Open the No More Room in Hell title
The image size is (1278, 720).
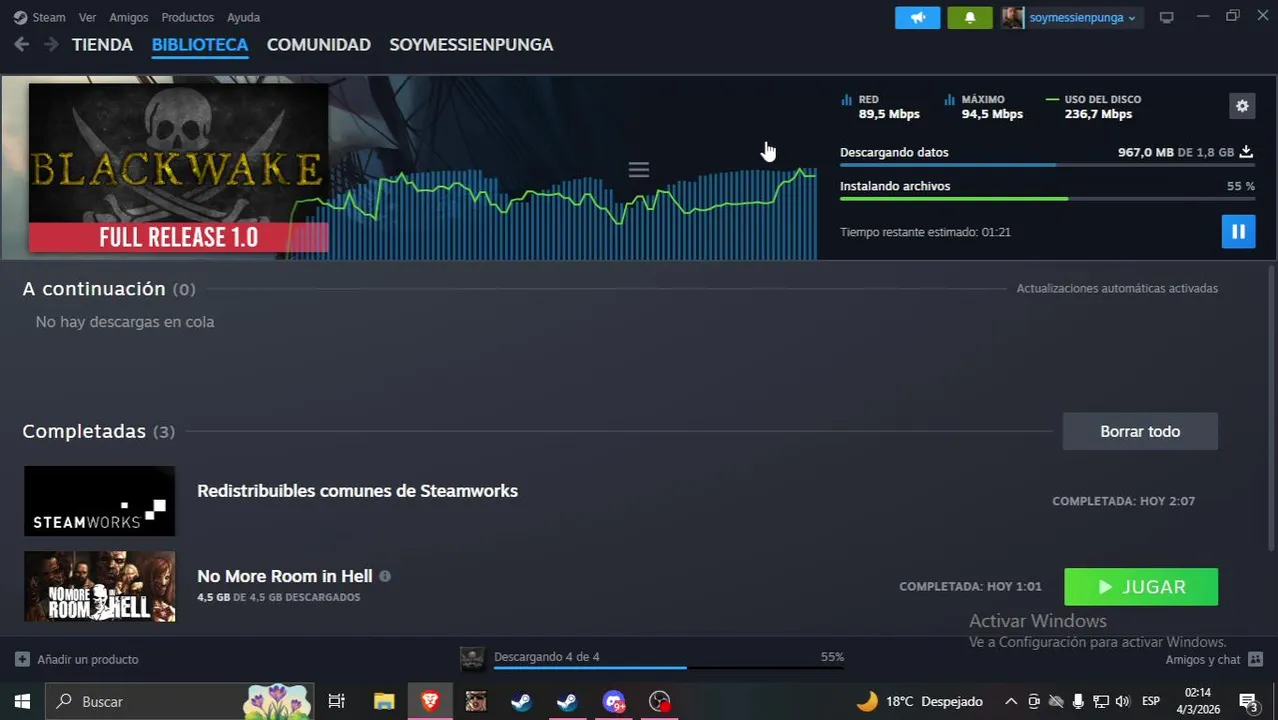[285, 576]
